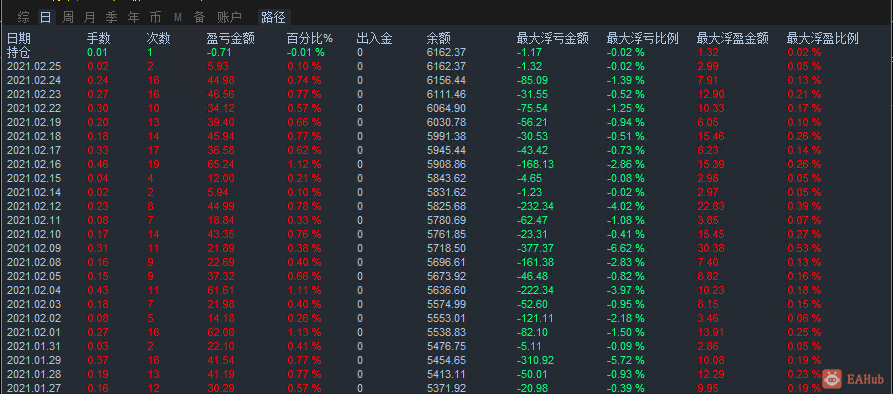Select the 2021.02.25 date row
The image size is (893, 394).
[33, 67]
